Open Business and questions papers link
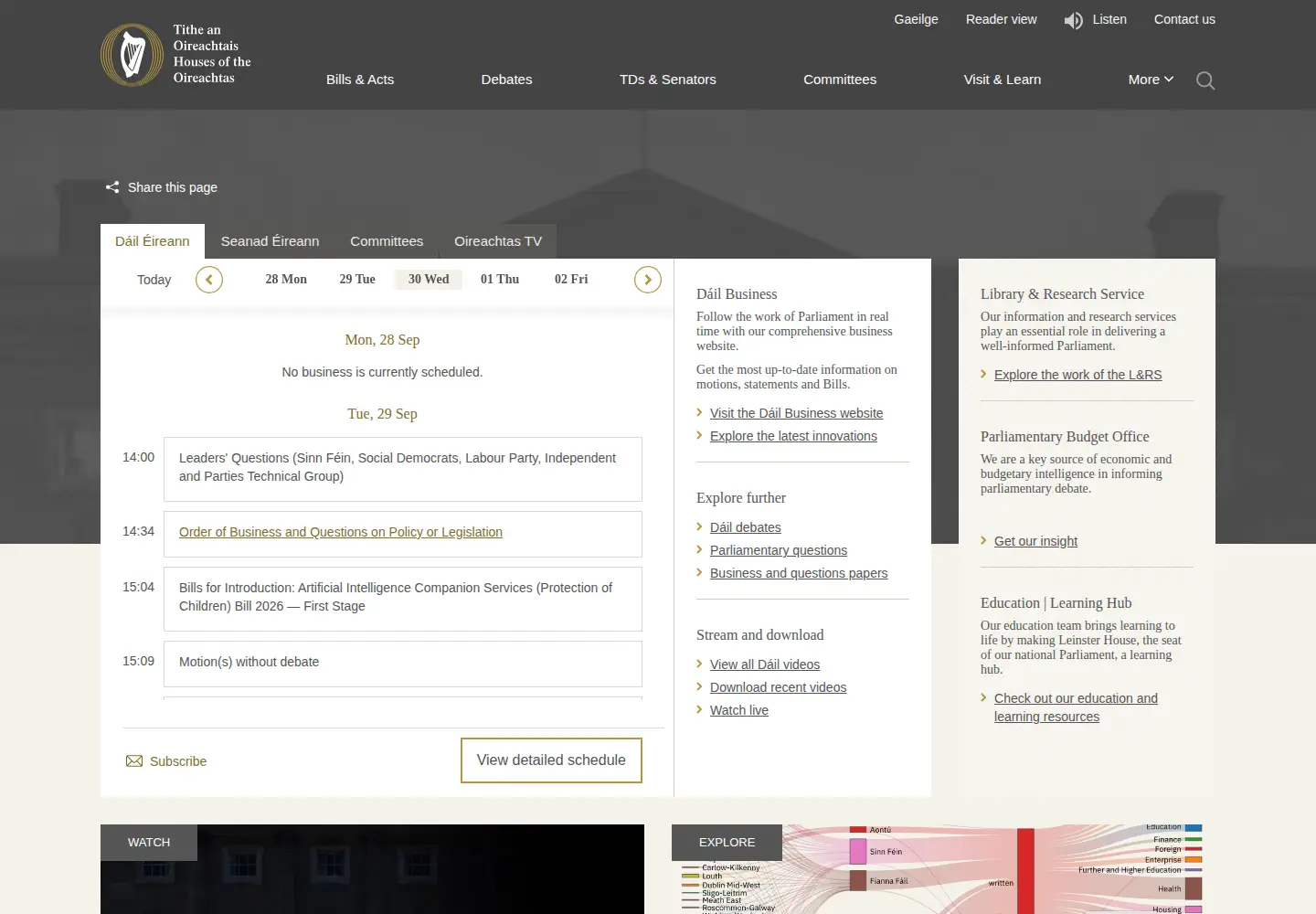The image size is (1316, 914). click(799, 573)
